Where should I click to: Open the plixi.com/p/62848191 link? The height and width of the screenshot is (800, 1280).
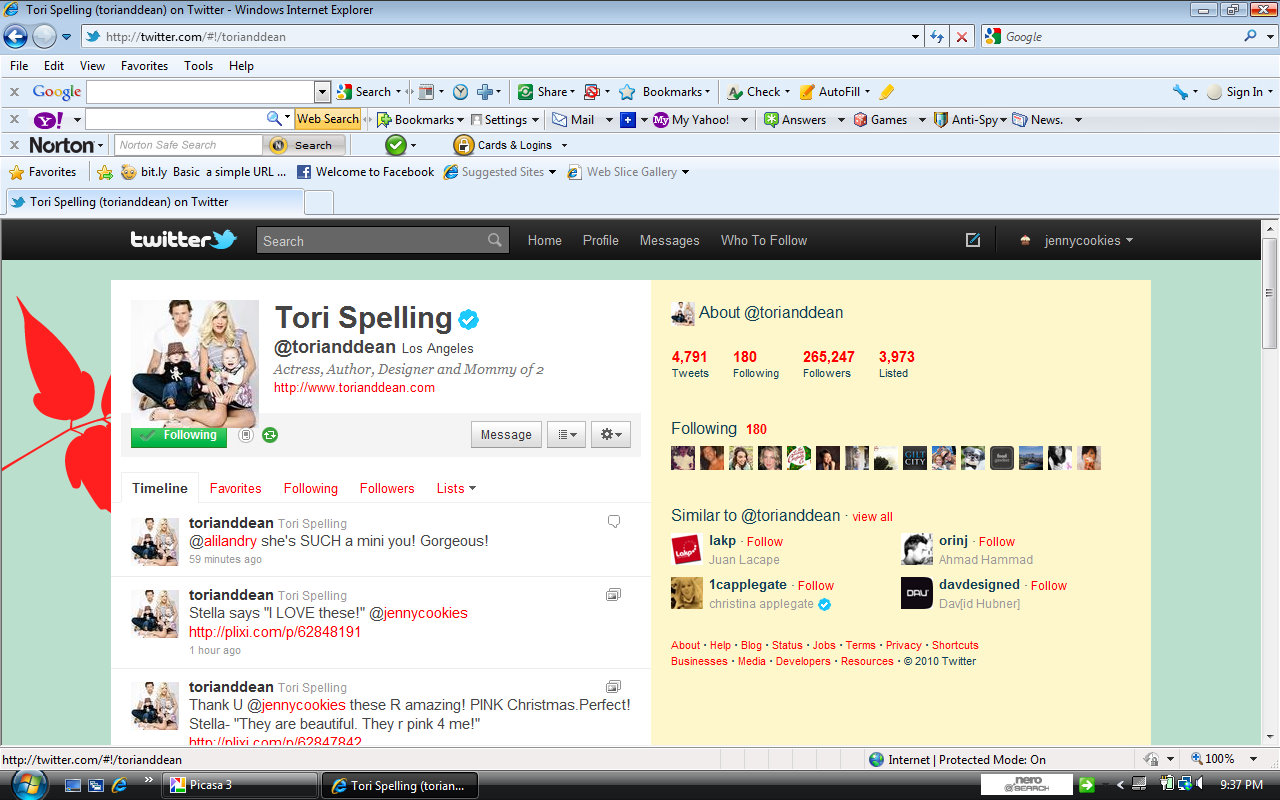click(x=275, y=632)
